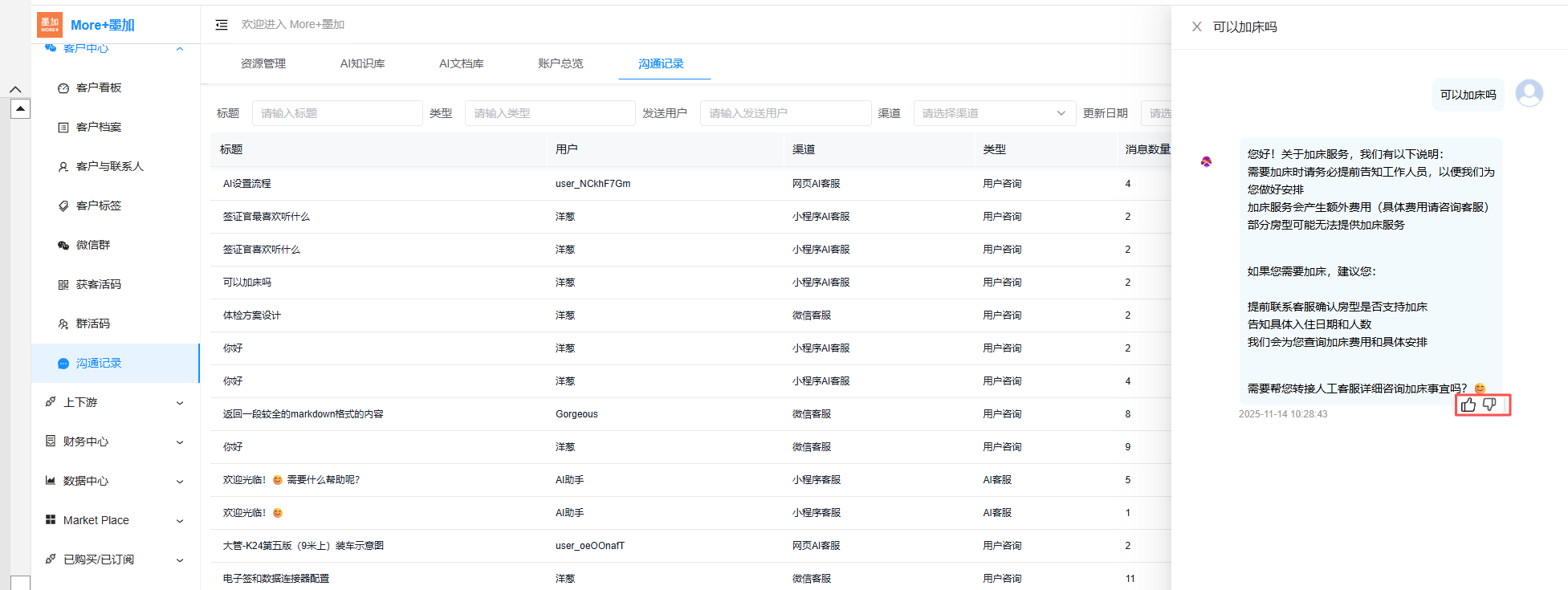This screenshot has width=1568, height=590.
Task: Click the thumbs-down dislike icon
Action: (1490, 405)
